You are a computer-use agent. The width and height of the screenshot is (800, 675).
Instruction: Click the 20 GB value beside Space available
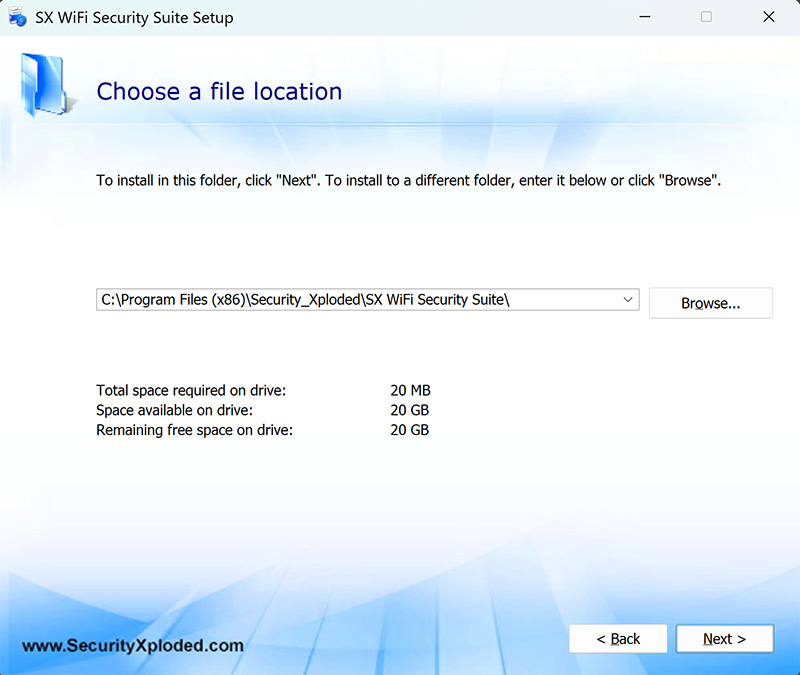pyautogui.click(x=409, y=411)
